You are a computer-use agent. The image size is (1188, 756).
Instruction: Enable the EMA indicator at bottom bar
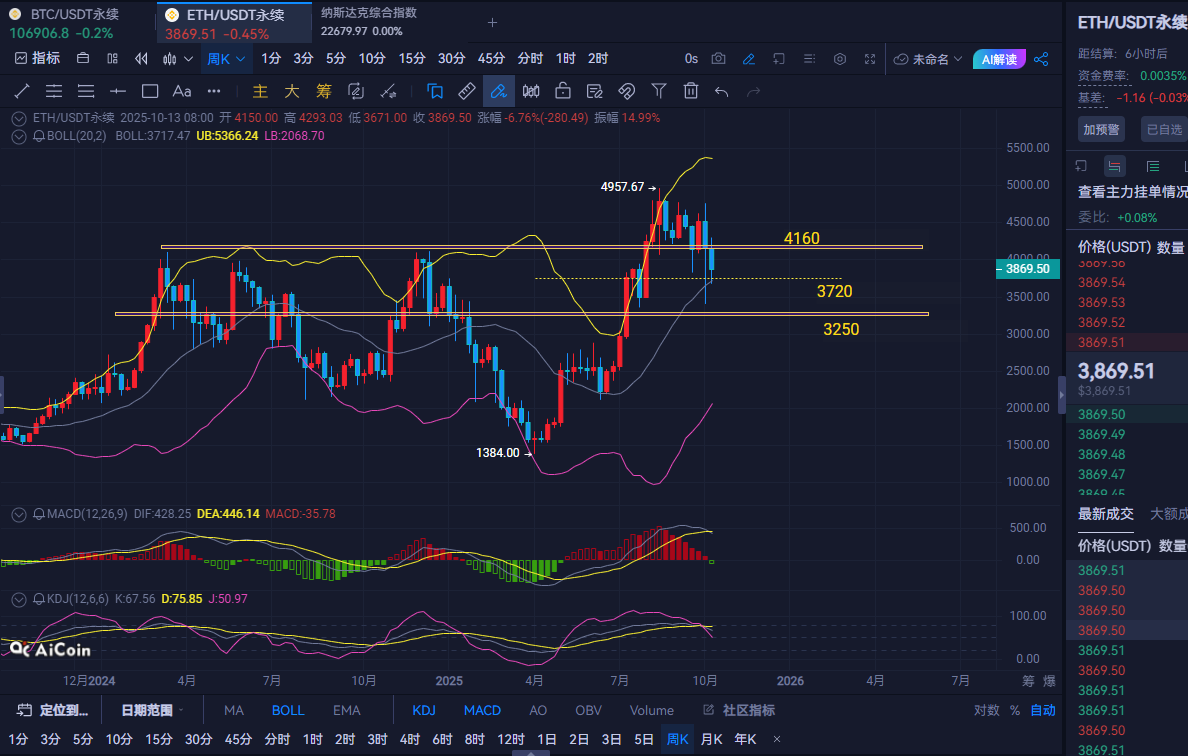click(x=346, y=710)
